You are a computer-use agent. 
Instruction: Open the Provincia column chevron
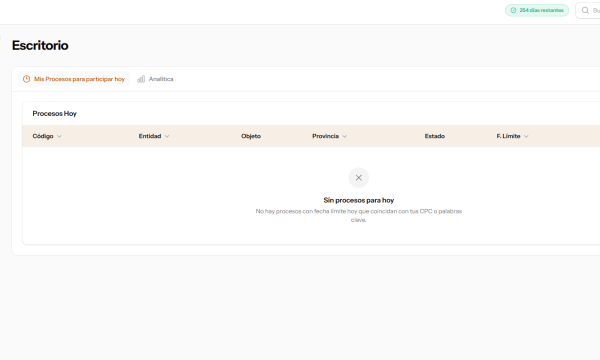click(344, 136)
